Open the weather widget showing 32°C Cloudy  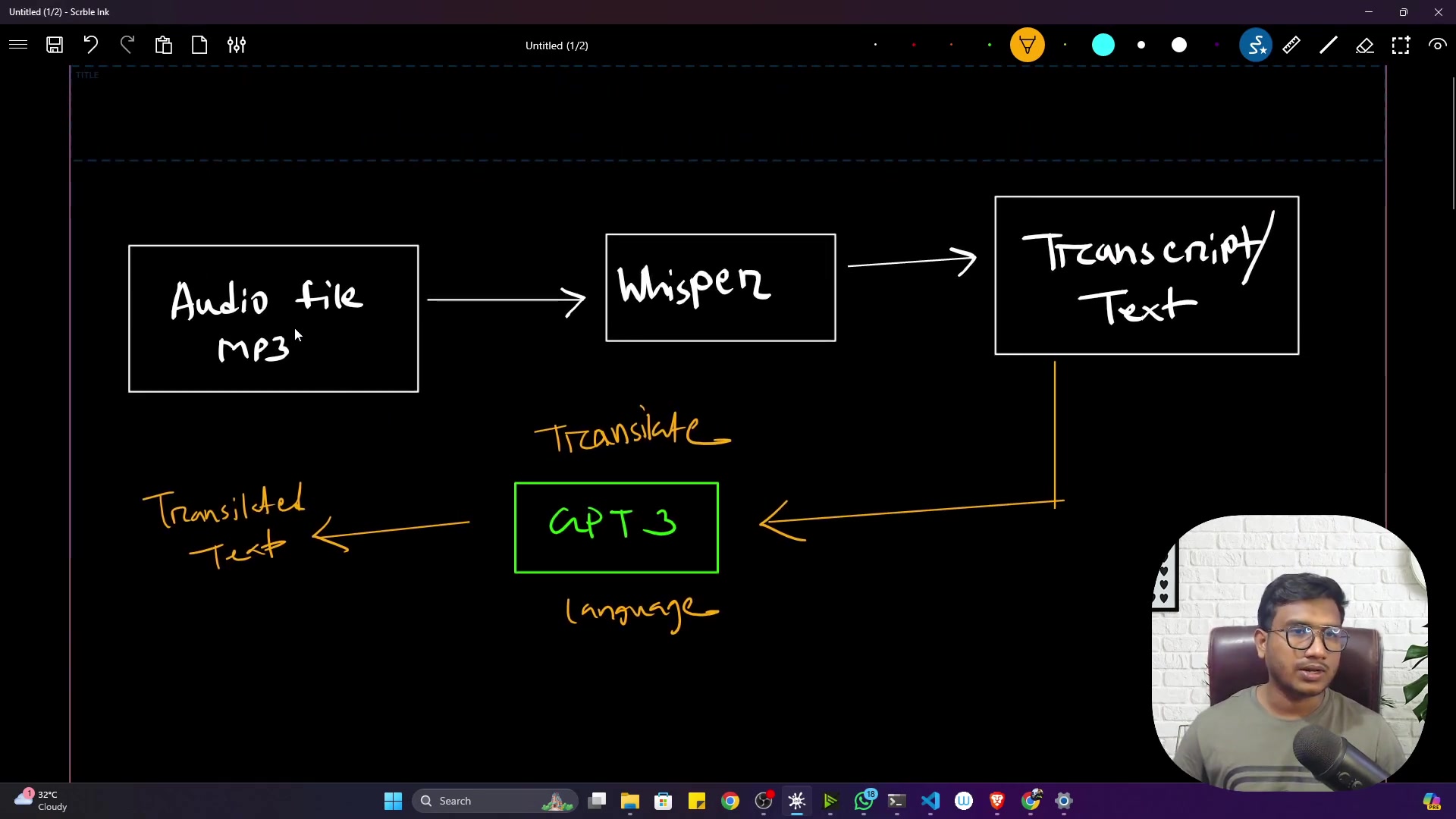[42, 801]
